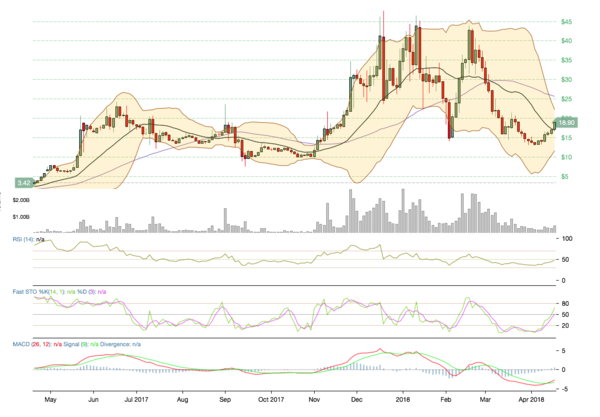Click the Oct 2017 date axis label
Image resolution: width=600 pixels, height=417 pixels.
point(271,400)
